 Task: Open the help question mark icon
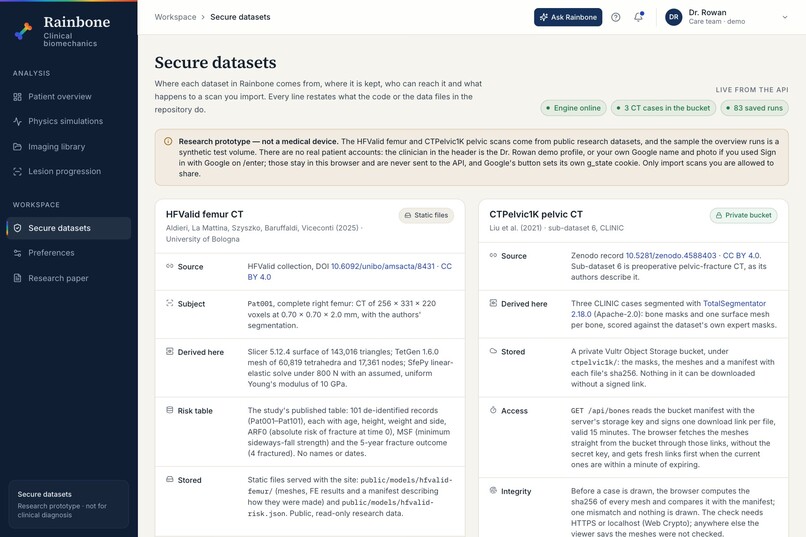click(x=615, y=17)
